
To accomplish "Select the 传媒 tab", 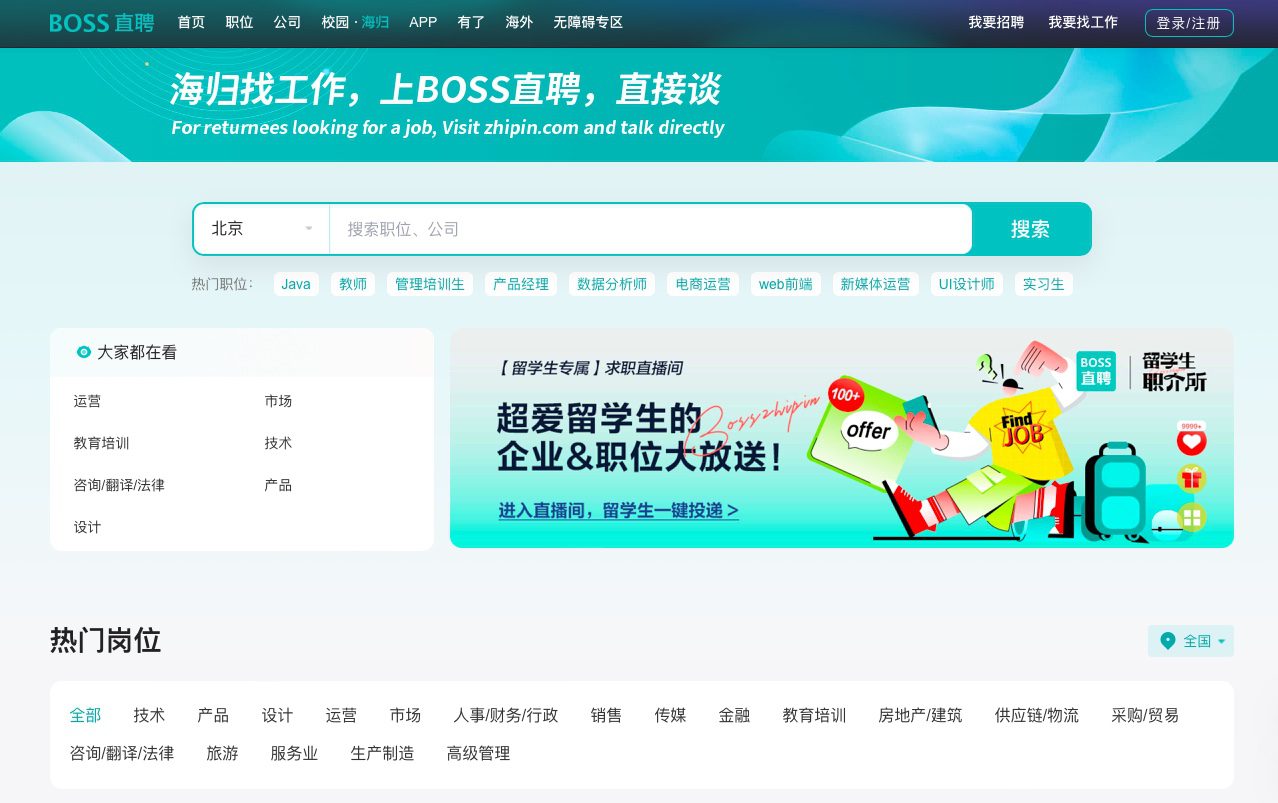I will click(x=670, y=715).
